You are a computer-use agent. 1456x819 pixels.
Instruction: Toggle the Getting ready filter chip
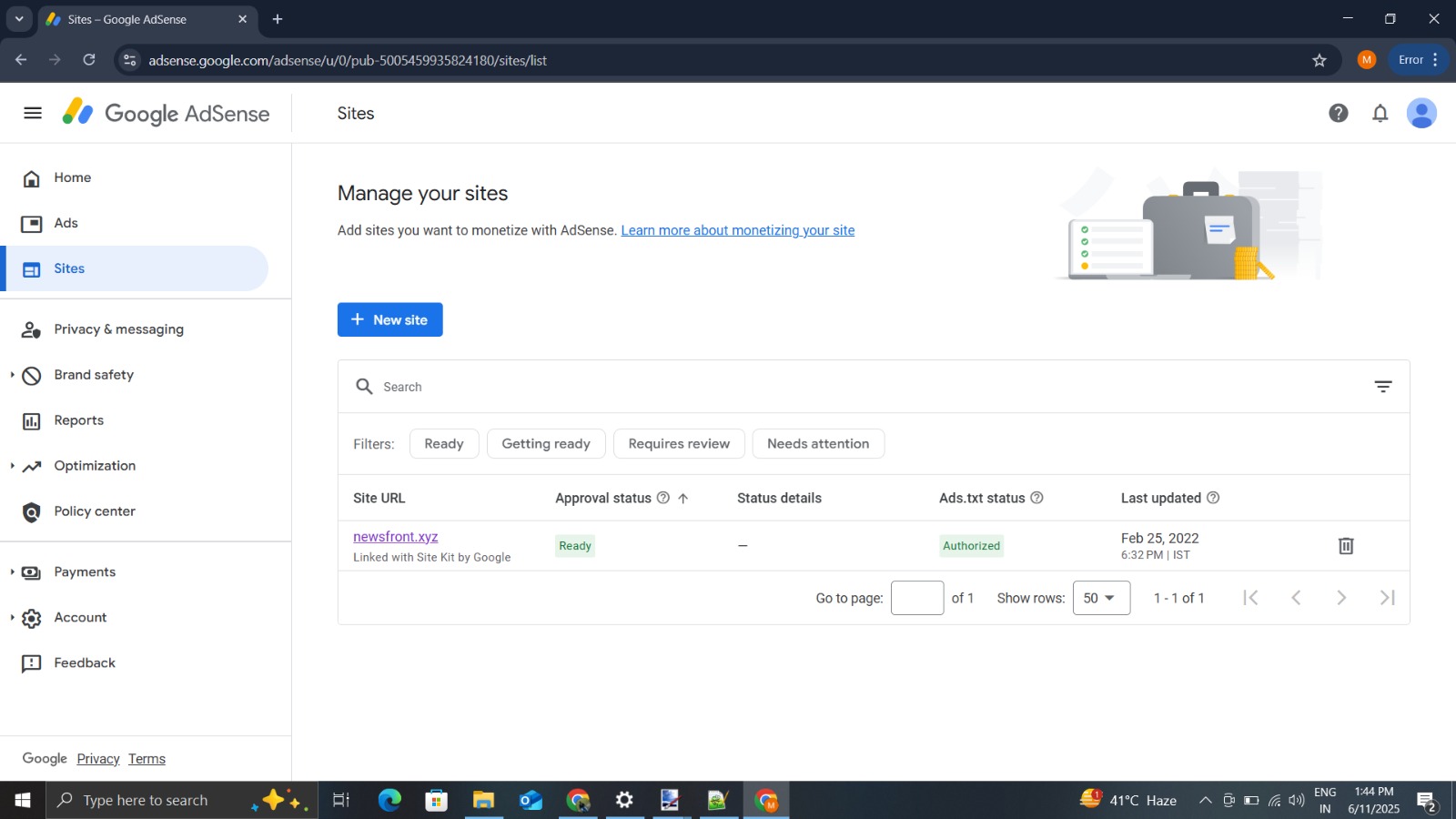pos(546,444)
